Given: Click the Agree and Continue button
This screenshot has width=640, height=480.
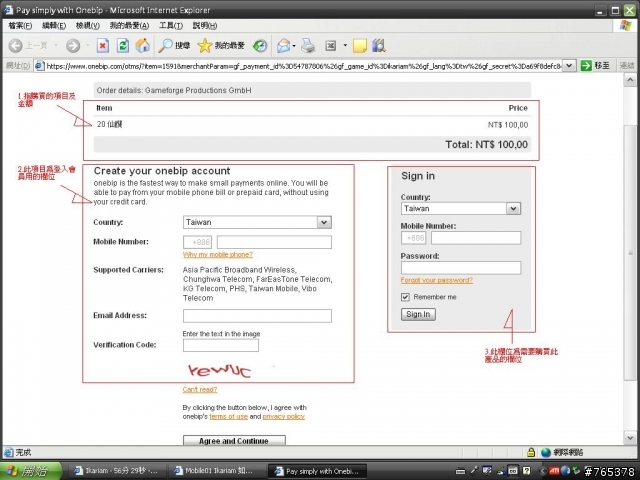Looking at the screenshot, I should 234,440.
